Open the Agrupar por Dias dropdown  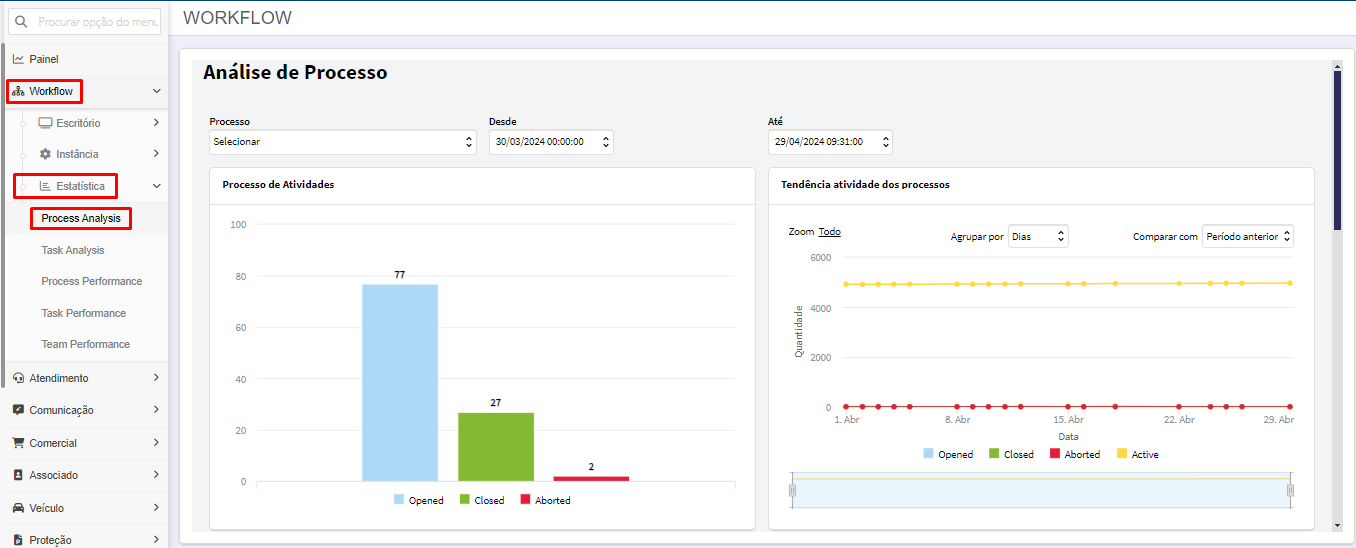pyautogui.click(x=1038, y=236)
